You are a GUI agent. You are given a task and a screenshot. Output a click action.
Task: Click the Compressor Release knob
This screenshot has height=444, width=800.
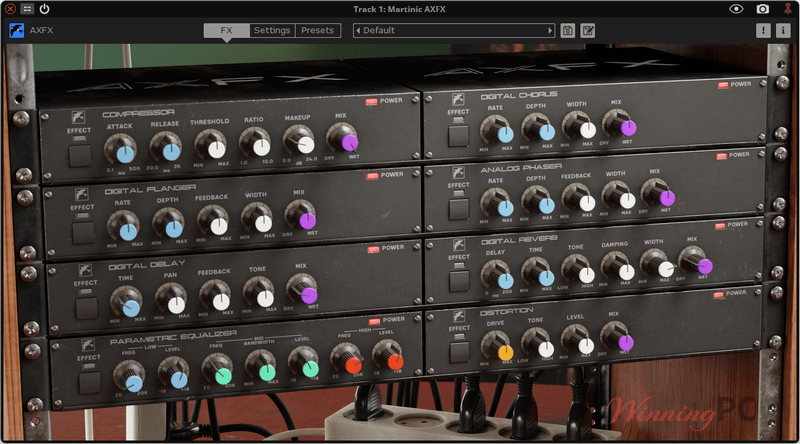pos(166,147)
